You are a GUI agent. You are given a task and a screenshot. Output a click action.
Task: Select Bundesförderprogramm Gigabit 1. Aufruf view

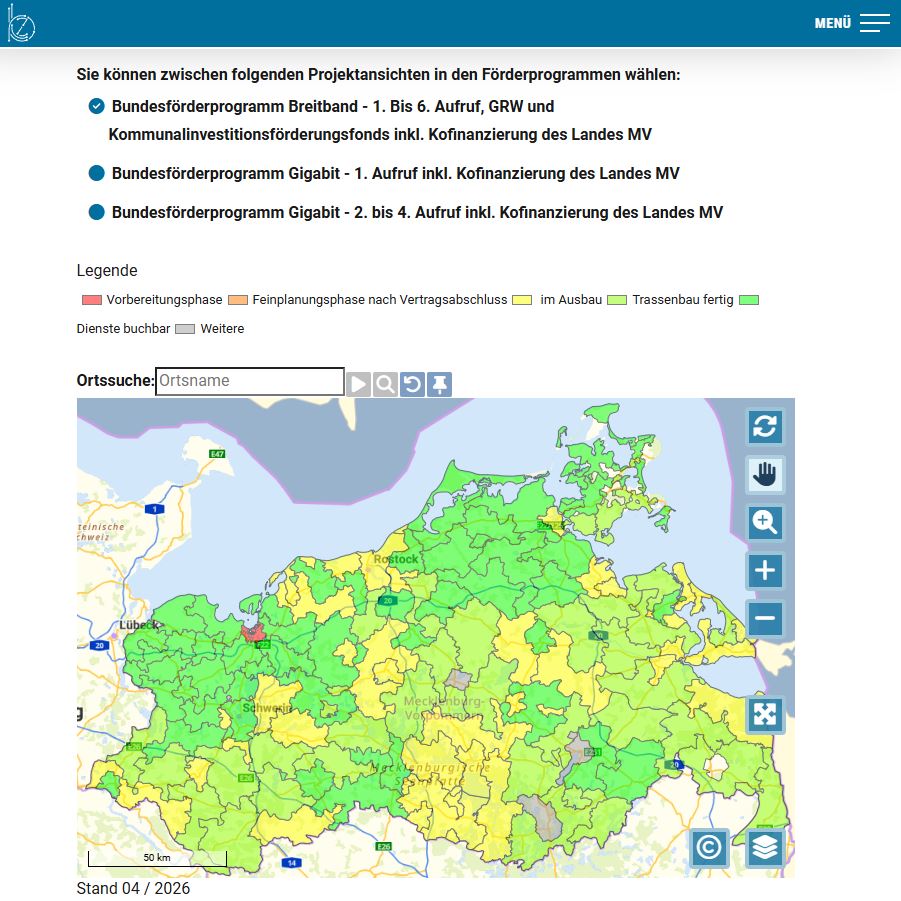click(96, 173)
